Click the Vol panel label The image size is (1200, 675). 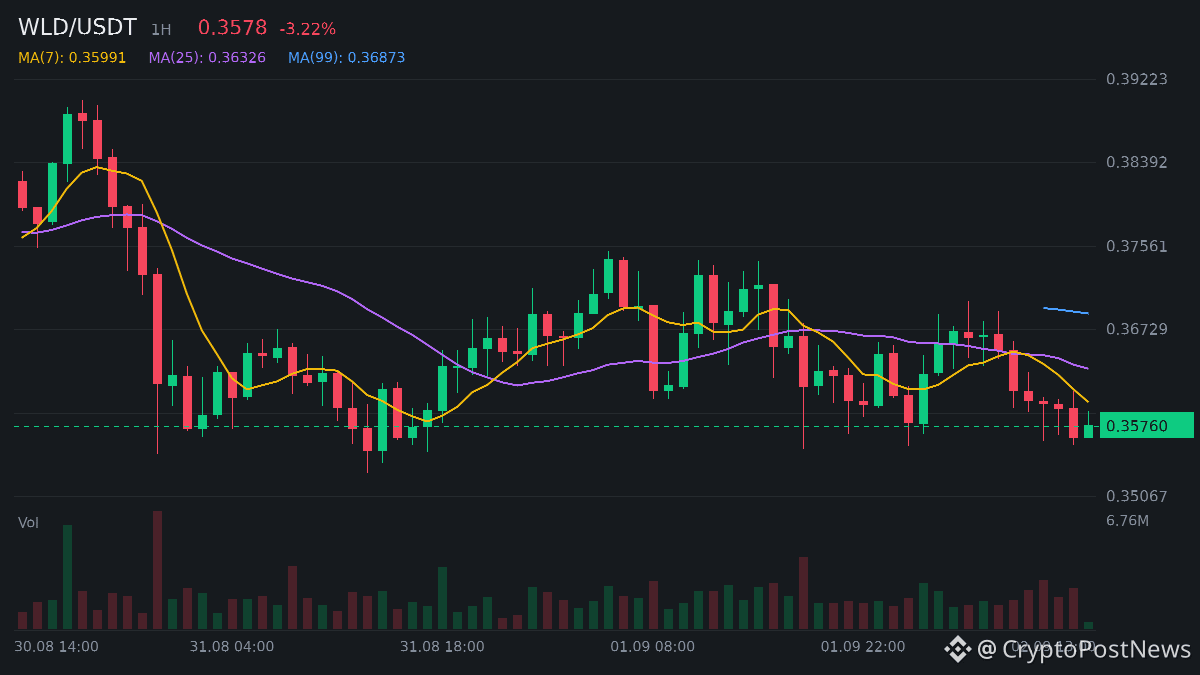[28, 523]
